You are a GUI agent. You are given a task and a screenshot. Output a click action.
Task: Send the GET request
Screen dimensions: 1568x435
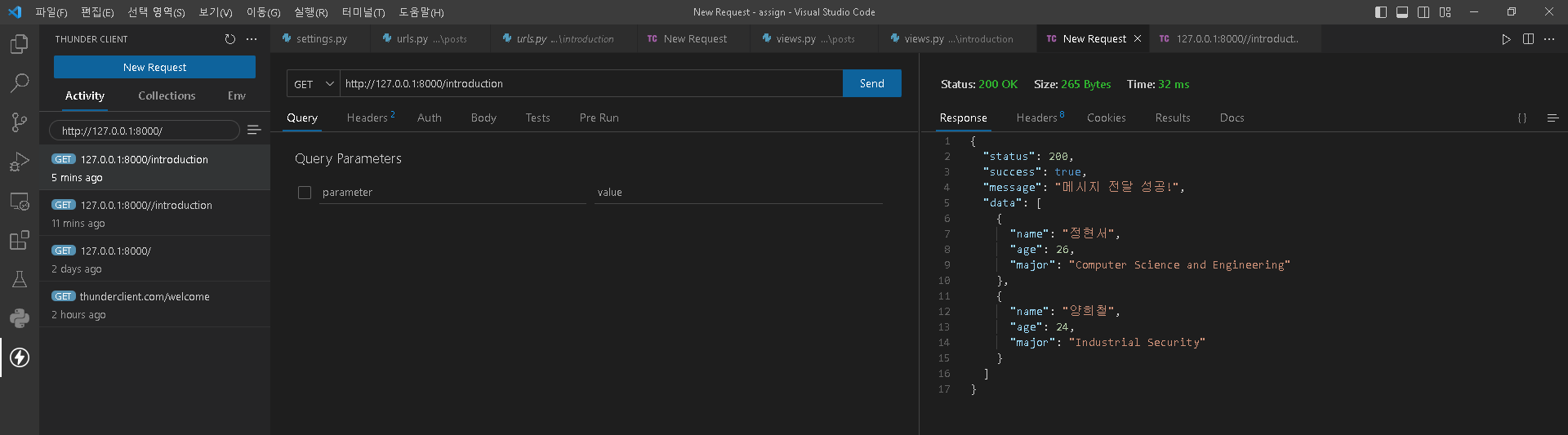click(x=871, y=83)
